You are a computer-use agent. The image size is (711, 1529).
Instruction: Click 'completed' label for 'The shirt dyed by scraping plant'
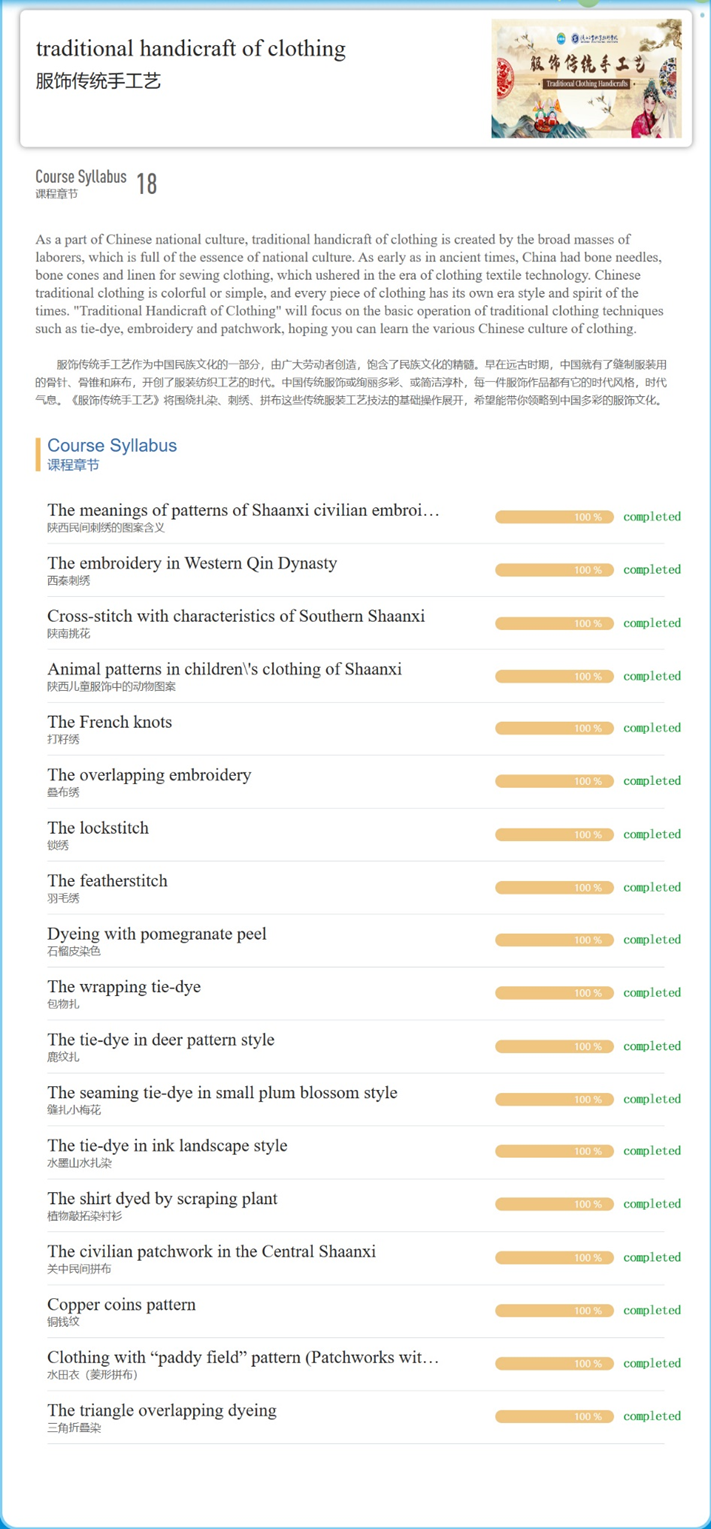tap(651, 1204)
